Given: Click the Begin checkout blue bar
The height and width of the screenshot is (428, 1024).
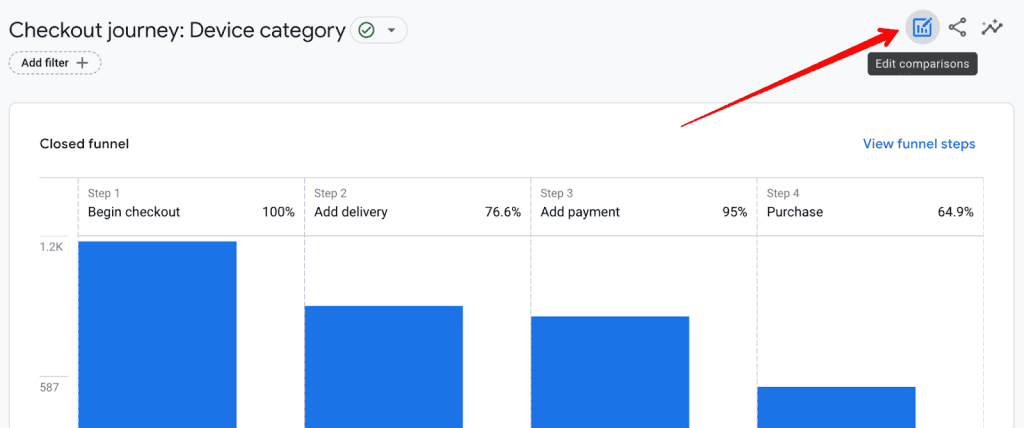Looking at the screenshot, I should click(x=157, y=334).
